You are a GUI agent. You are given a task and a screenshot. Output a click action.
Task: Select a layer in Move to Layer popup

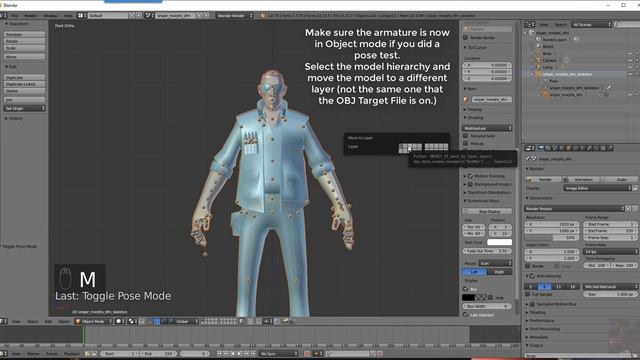[x=410, y=148]
